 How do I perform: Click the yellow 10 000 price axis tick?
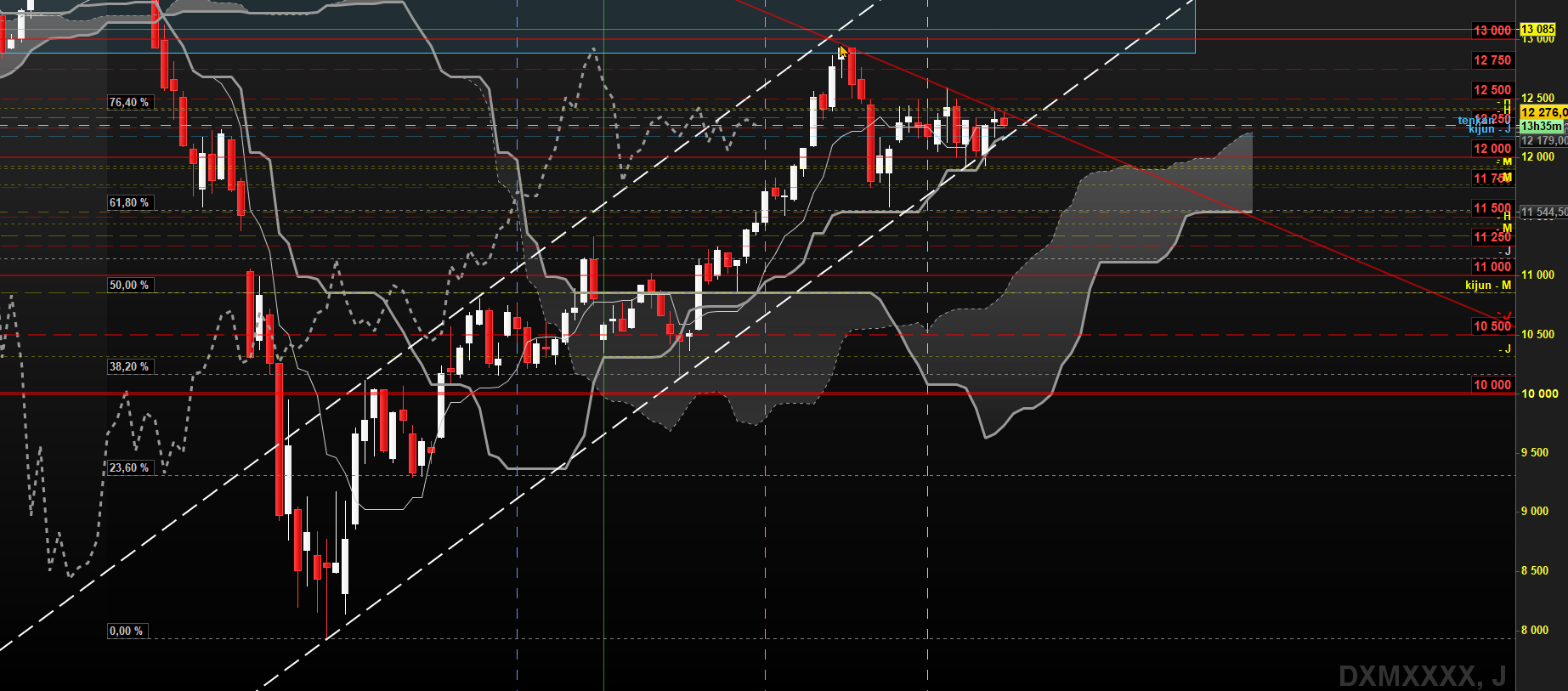(x=1540, y=394)
